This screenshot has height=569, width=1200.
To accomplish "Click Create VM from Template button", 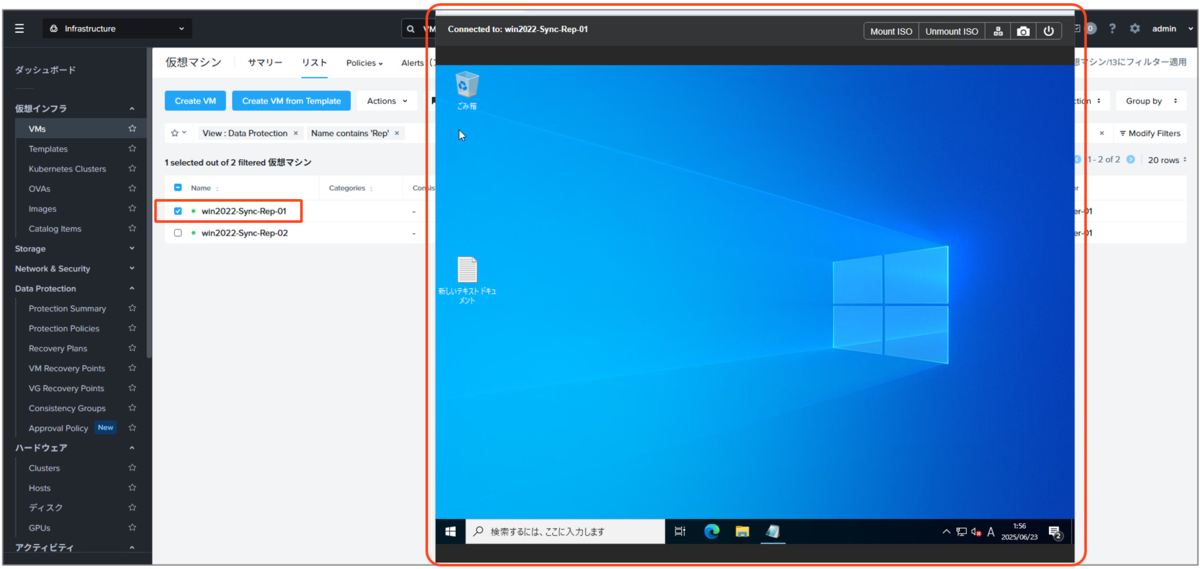I will coord(291,101).
